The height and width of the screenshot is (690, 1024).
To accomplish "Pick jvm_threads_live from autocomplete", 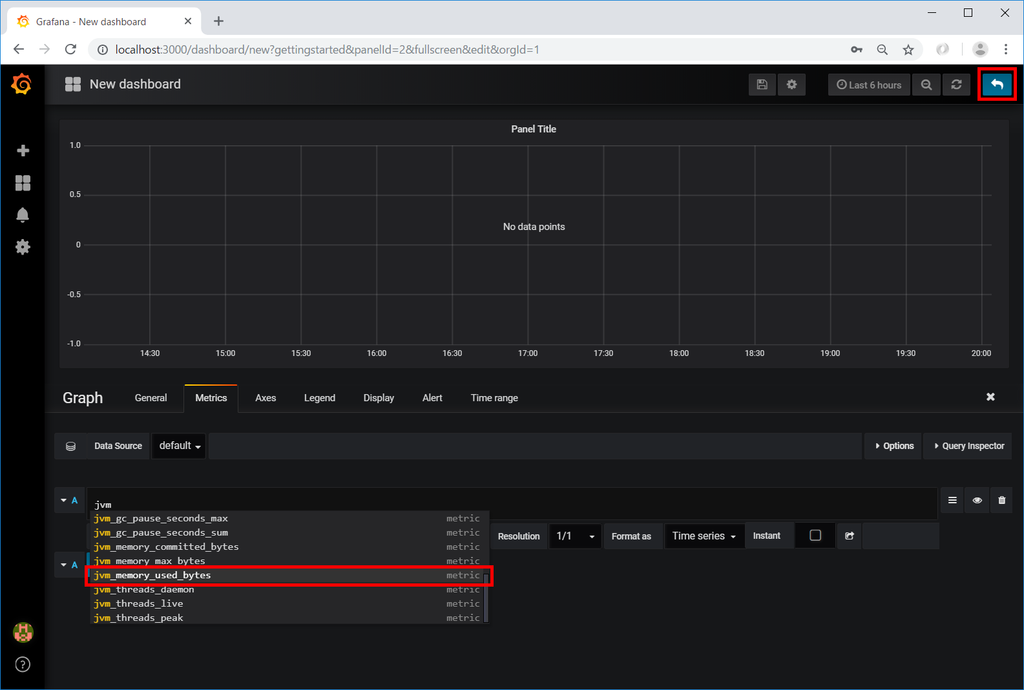I will (x=288, y=604).
